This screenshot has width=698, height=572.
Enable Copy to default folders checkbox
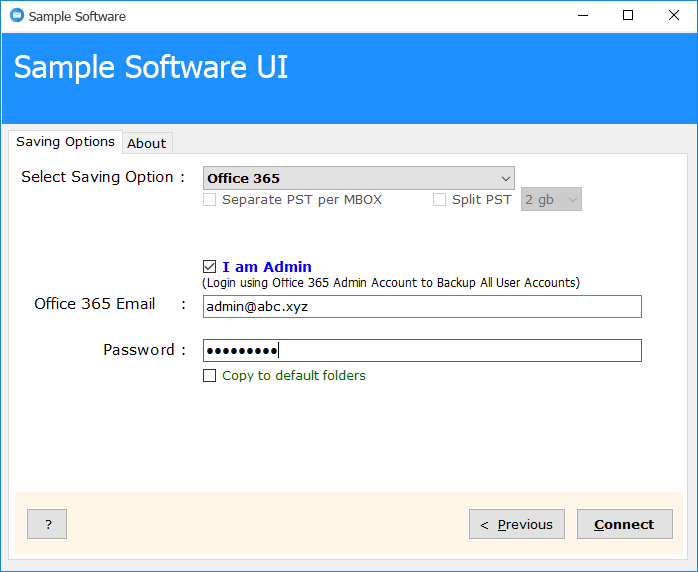[209, 376]
